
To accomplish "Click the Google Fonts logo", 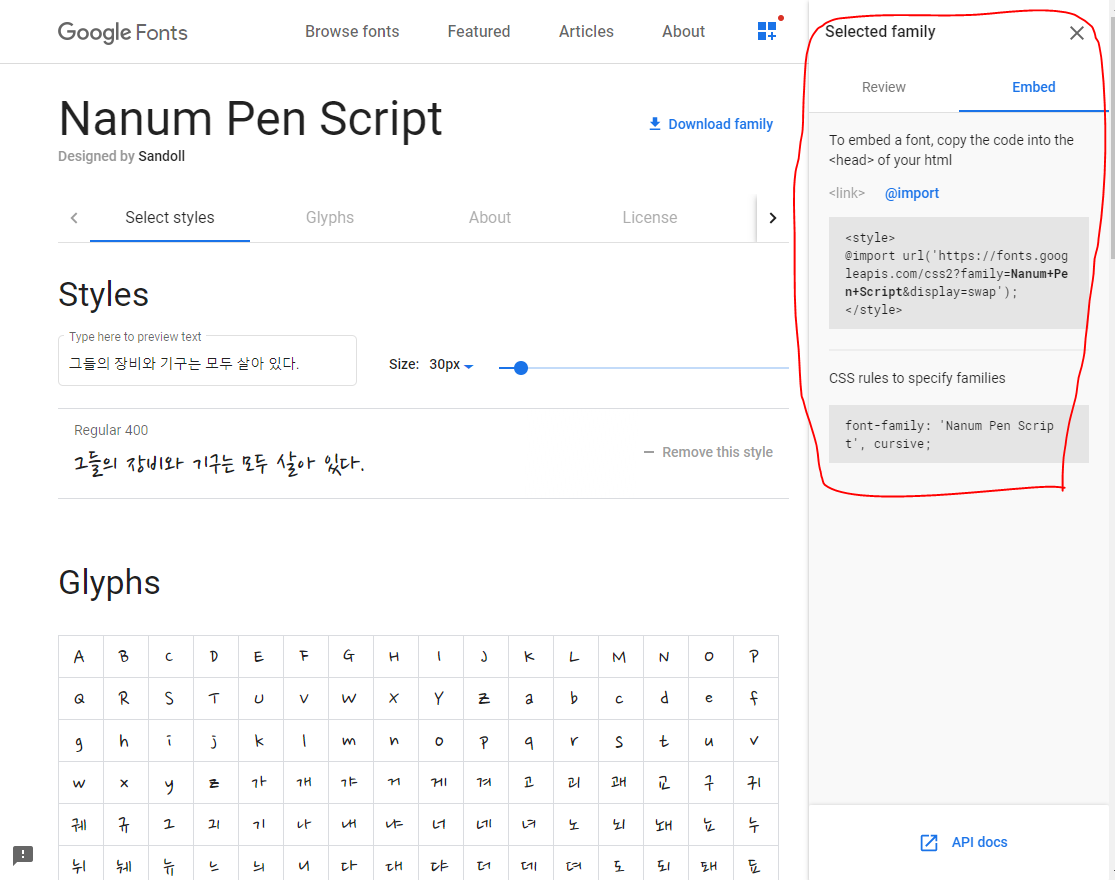I will (x=123, y=32).
